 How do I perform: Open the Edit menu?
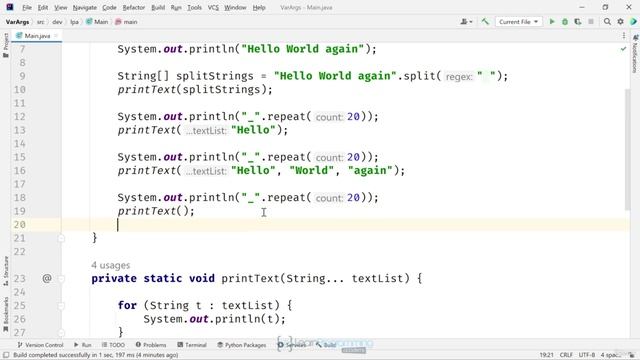click(43, 7)
